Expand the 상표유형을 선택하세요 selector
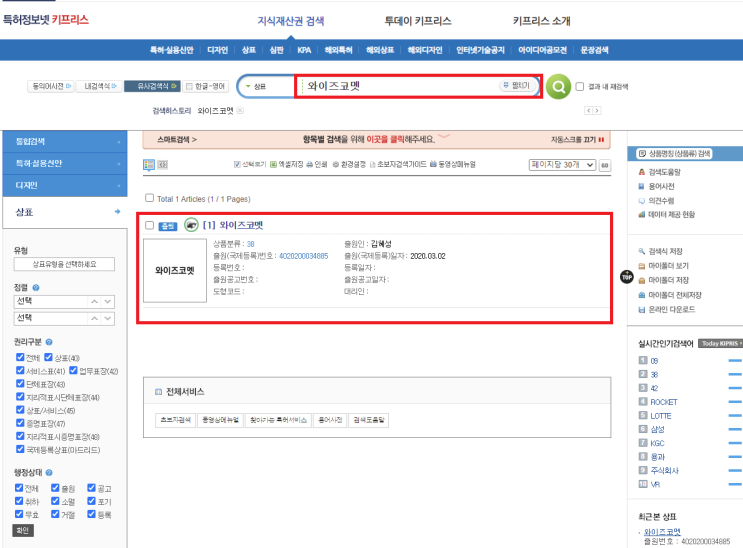The height and width of the screenshot is (548, 743). (x=64, y=264)
